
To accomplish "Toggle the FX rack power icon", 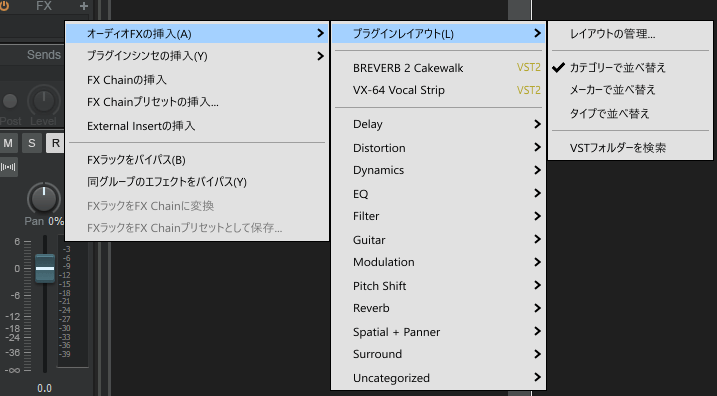I will pos(4,5).
